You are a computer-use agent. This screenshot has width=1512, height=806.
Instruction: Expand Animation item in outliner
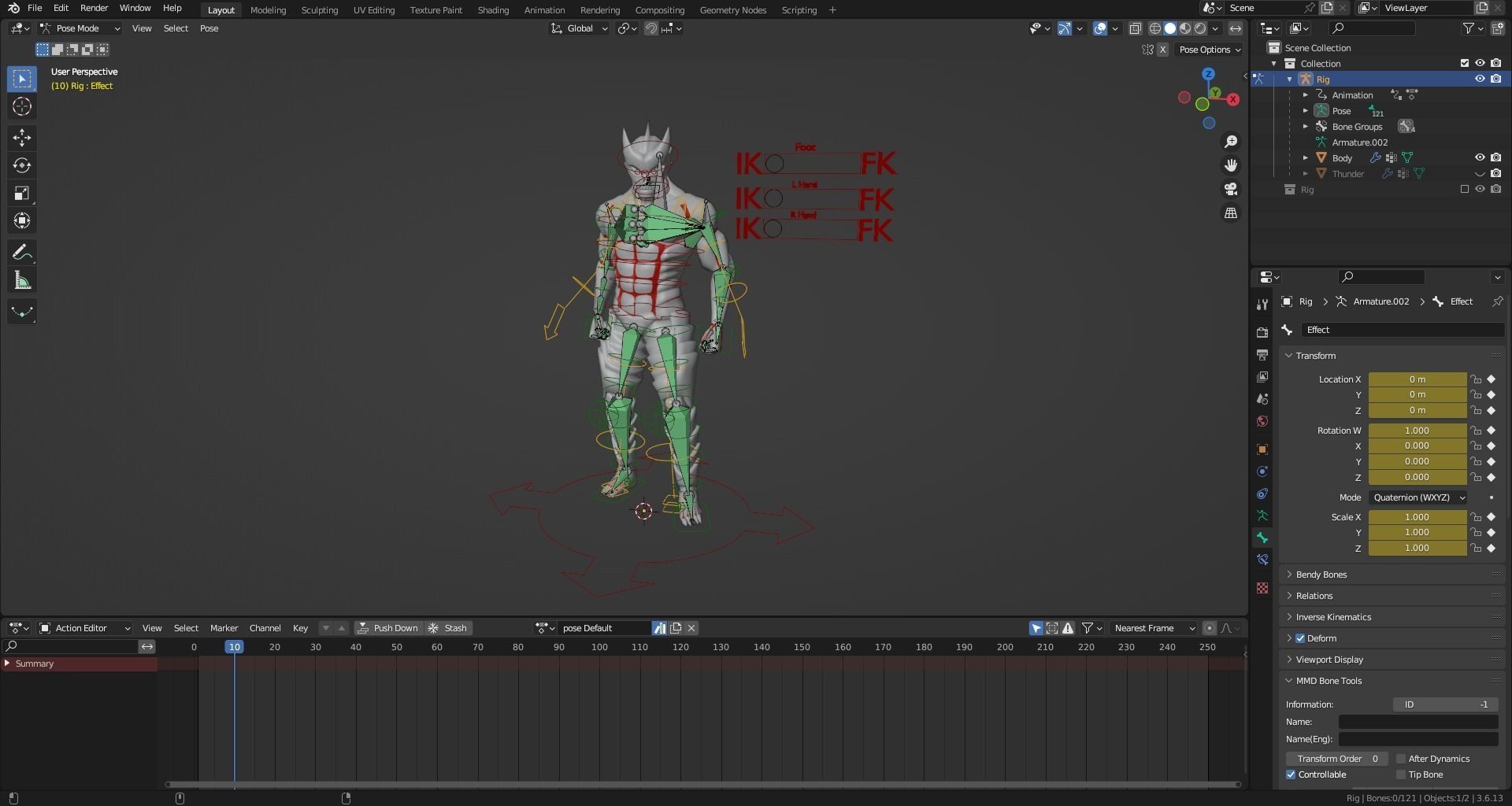click(1305, 94)
